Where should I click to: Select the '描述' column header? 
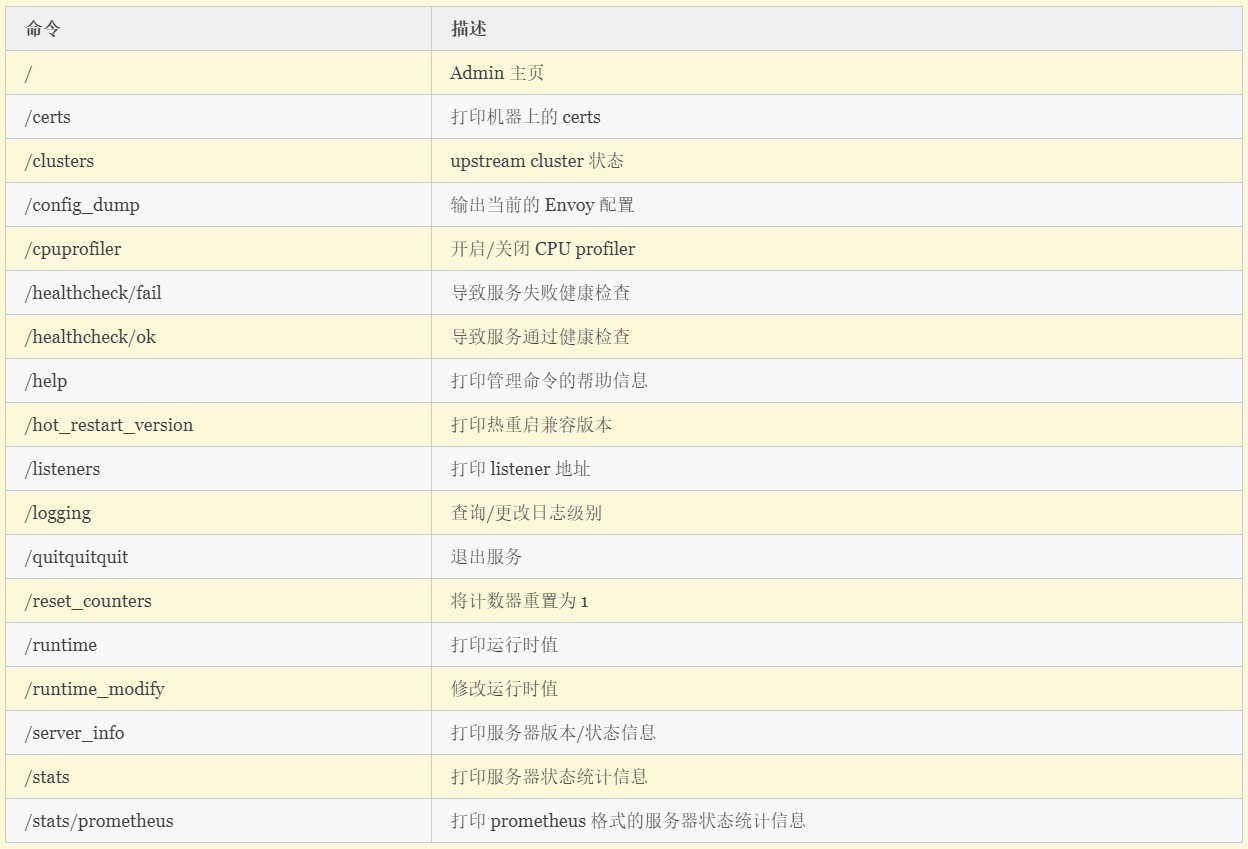click(x=836, y=29)
